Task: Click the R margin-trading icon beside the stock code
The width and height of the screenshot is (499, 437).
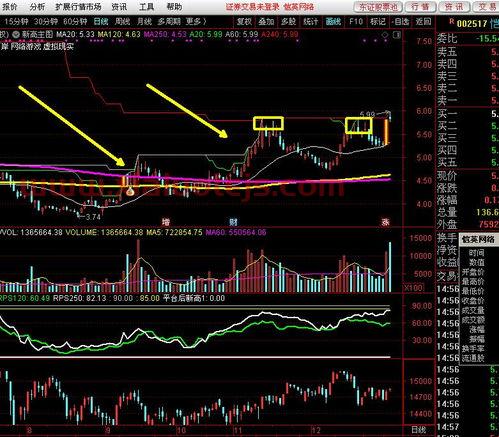Action: tap(452, 22)
